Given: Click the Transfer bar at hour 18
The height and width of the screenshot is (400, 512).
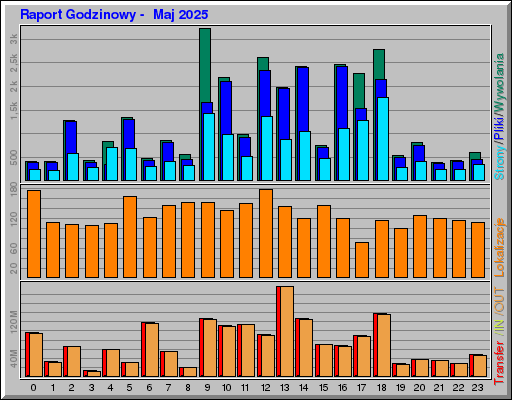Looking at the screenshot, I should tap(382, 345).
